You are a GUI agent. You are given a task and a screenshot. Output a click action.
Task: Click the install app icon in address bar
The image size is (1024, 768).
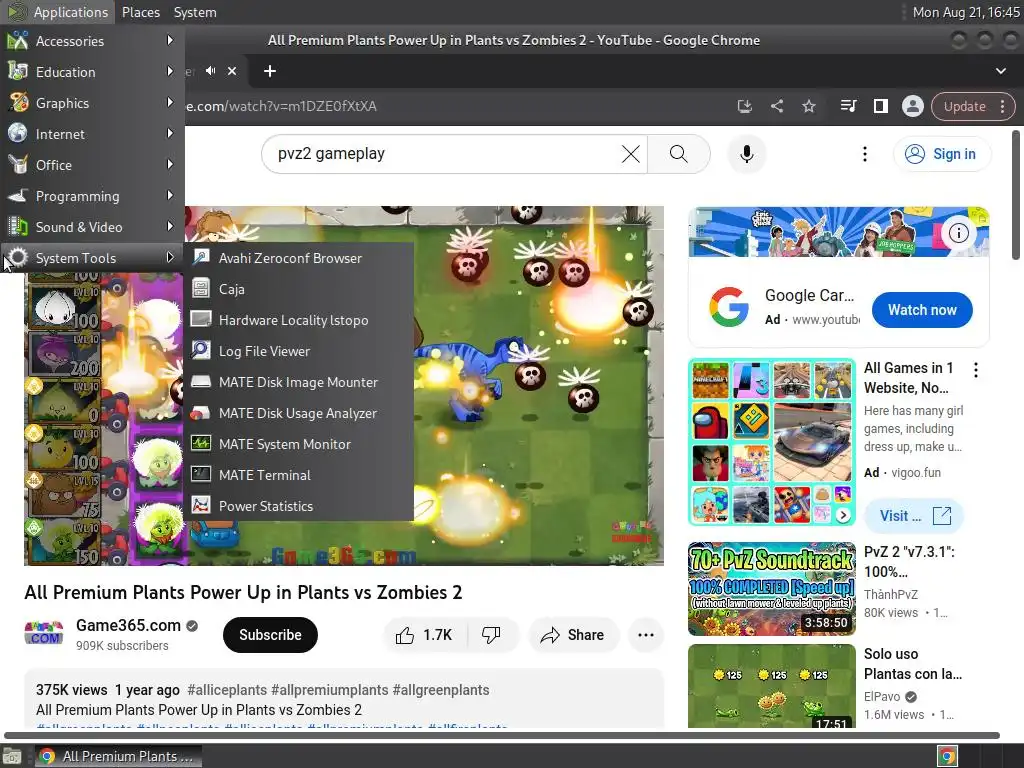744,106
